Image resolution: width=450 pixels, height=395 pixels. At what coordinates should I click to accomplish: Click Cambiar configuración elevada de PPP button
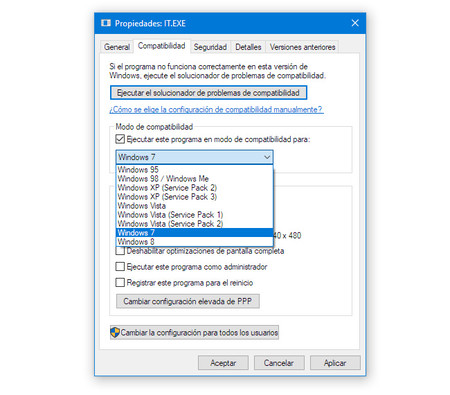188,301
